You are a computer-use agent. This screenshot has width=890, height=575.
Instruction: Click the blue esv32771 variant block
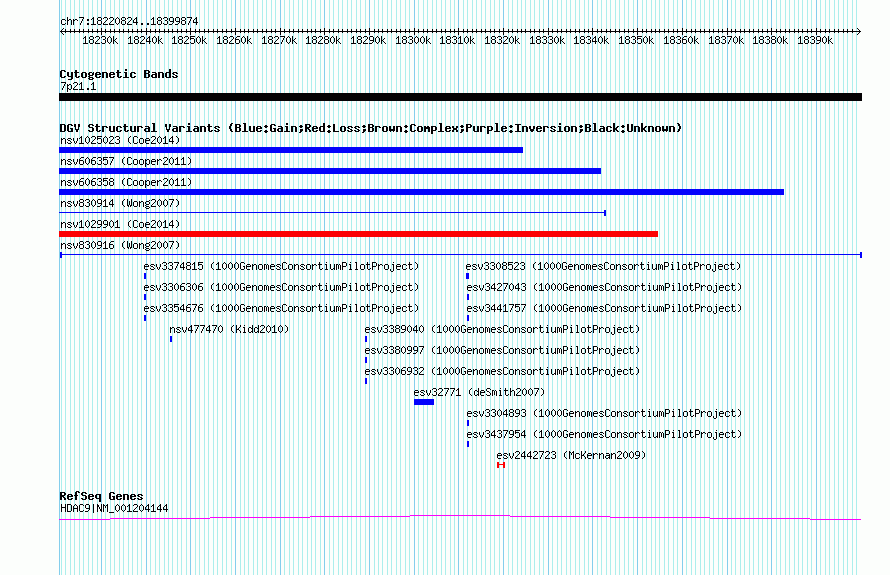(424, 402)
